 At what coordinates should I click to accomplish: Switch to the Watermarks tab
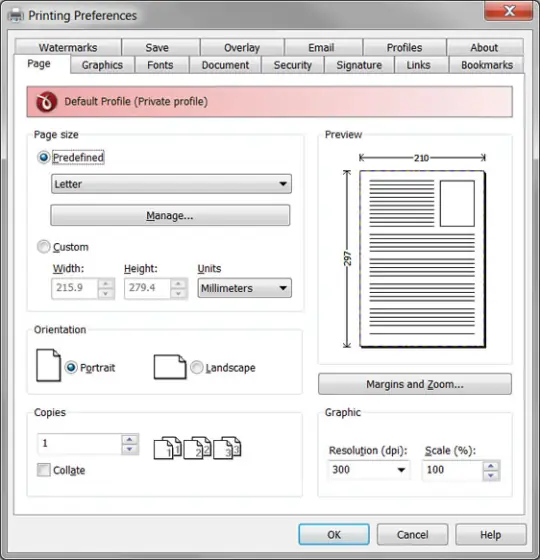point(68,47)
